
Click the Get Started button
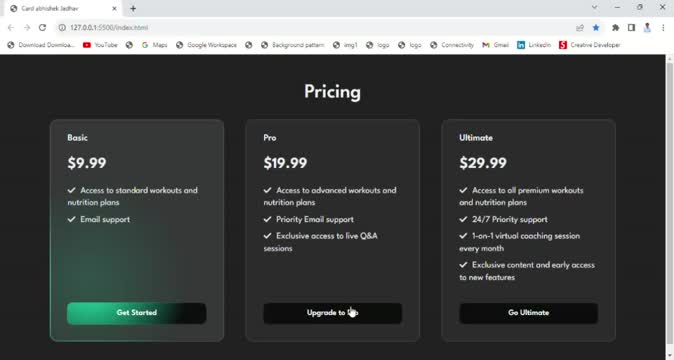coord(137,313)
